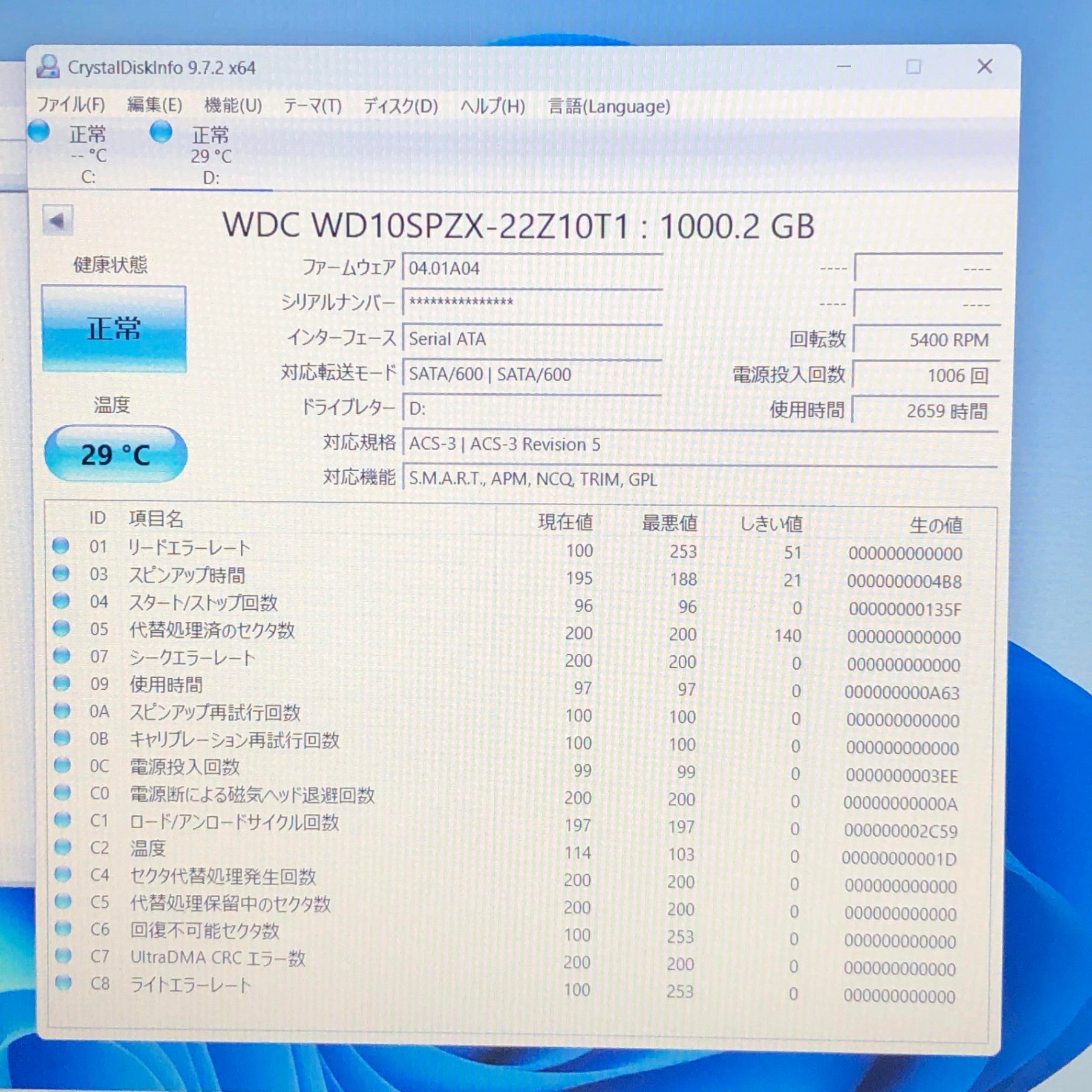
Task: Click status orb for attribute C5 pending sectors
Action: (x=62, y=901)
